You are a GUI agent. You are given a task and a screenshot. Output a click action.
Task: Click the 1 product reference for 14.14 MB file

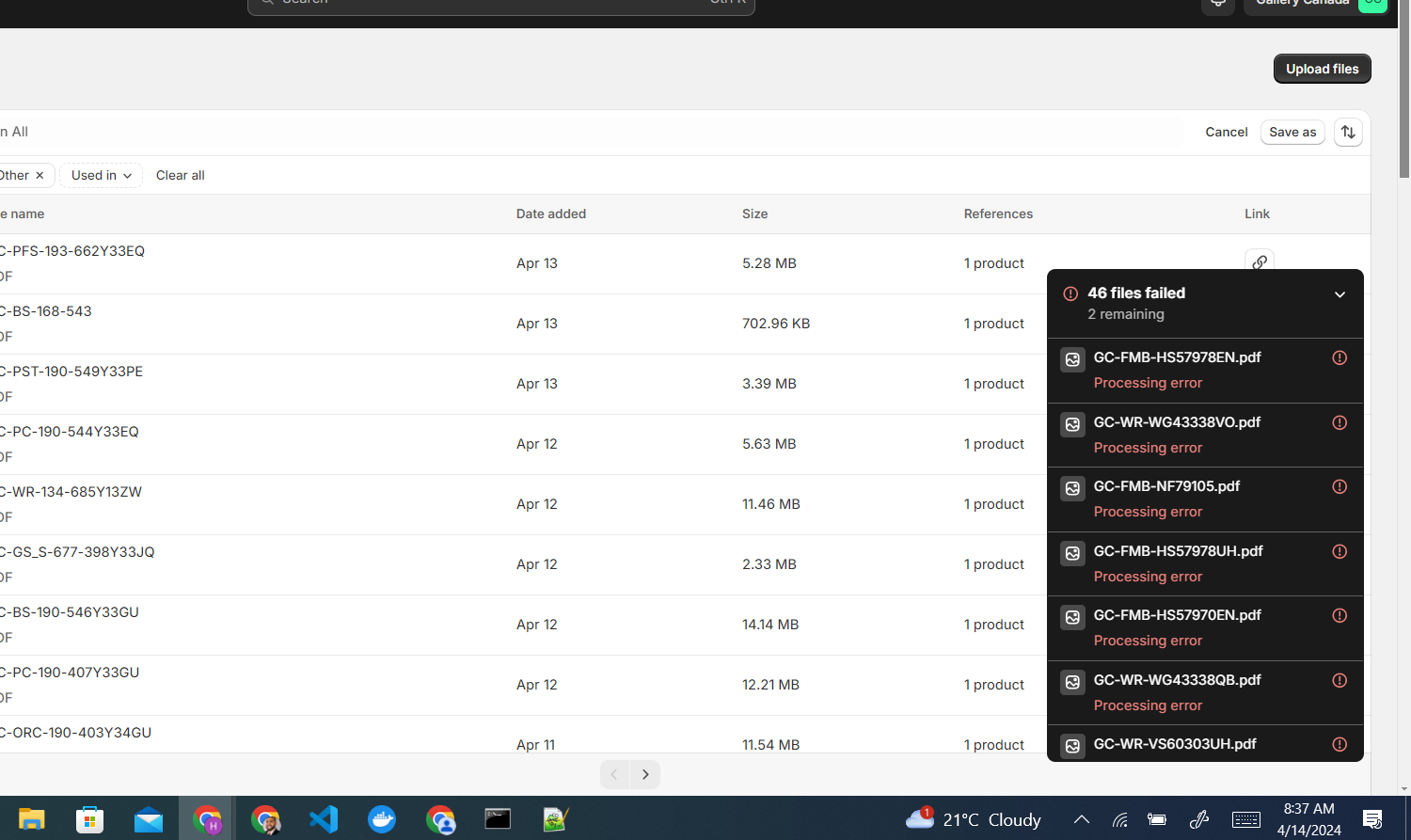coord(994,625)
